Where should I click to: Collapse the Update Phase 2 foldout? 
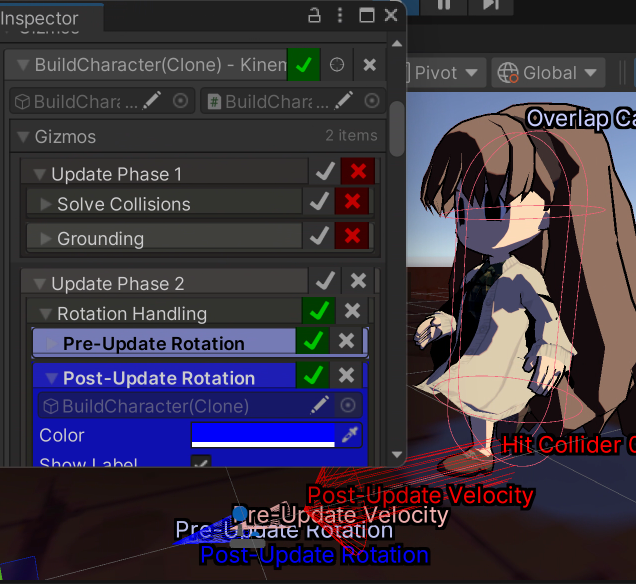pyautogui.click(x=40, y=284)
